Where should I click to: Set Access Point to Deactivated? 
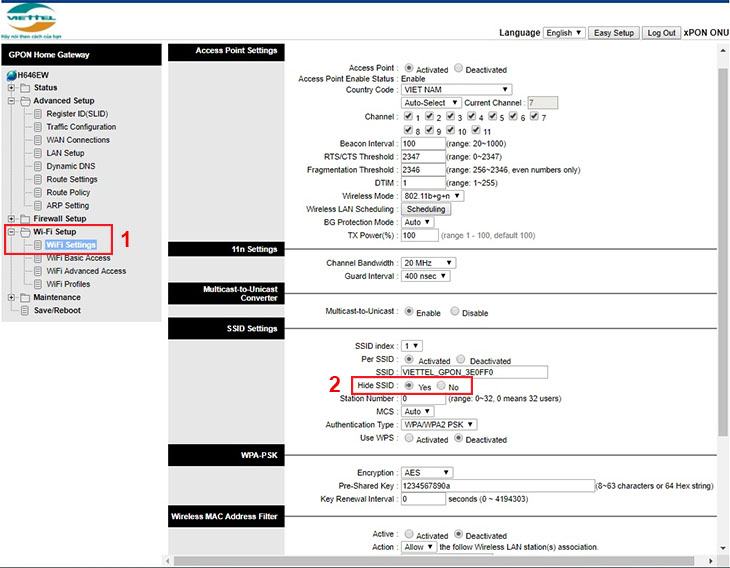pos(458,68)
